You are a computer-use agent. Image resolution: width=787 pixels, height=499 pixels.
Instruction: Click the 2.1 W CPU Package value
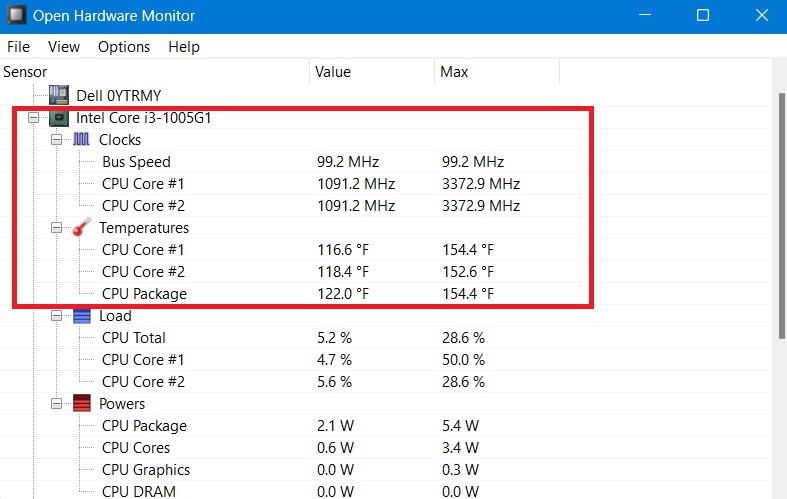pos(335,426)
